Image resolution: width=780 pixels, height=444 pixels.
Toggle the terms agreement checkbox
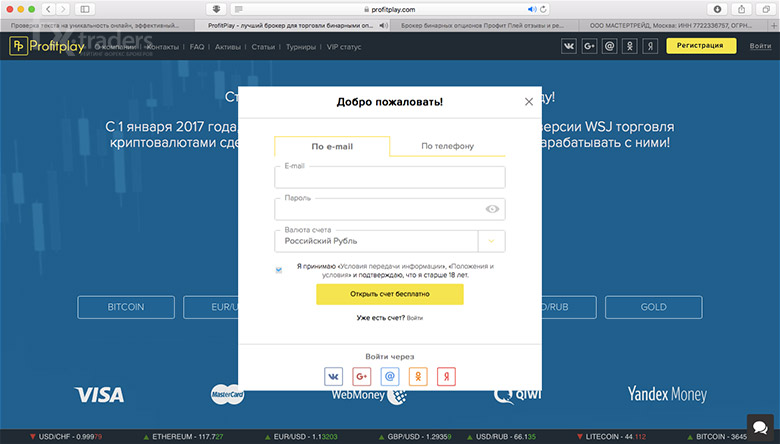[279, 270]
